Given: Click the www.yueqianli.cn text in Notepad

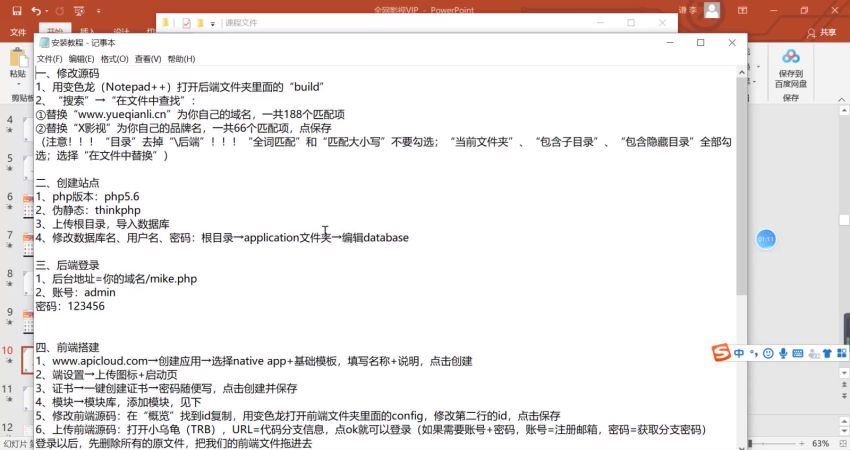Looking at the screenshot, I should coord(122,114).
